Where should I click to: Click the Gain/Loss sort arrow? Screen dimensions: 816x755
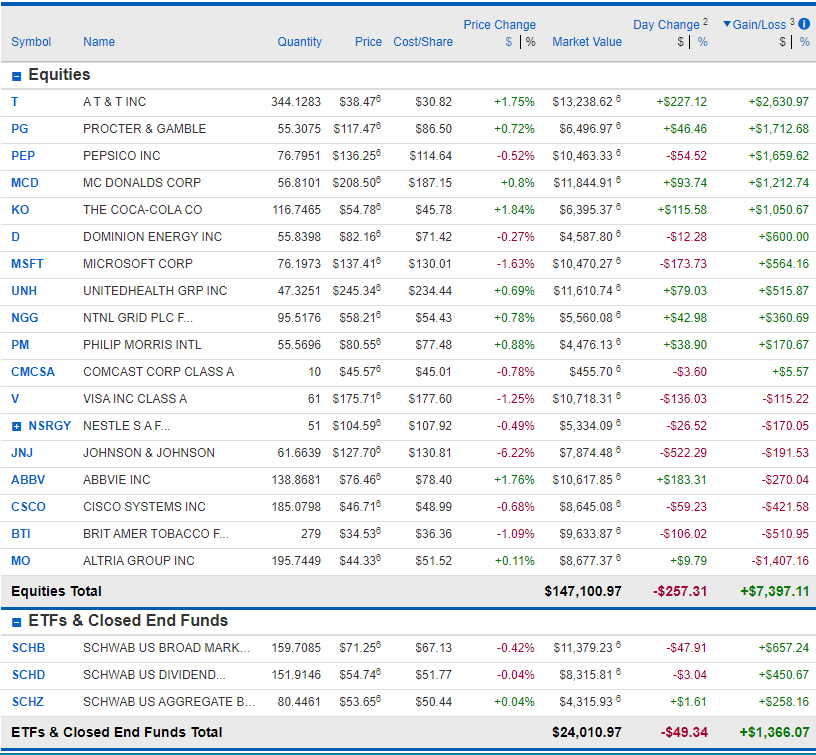727,24
